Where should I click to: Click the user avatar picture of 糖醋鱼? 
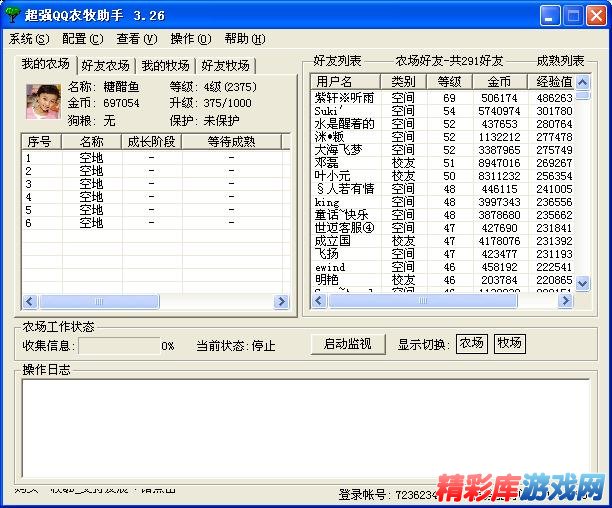(x=41, y=103)
